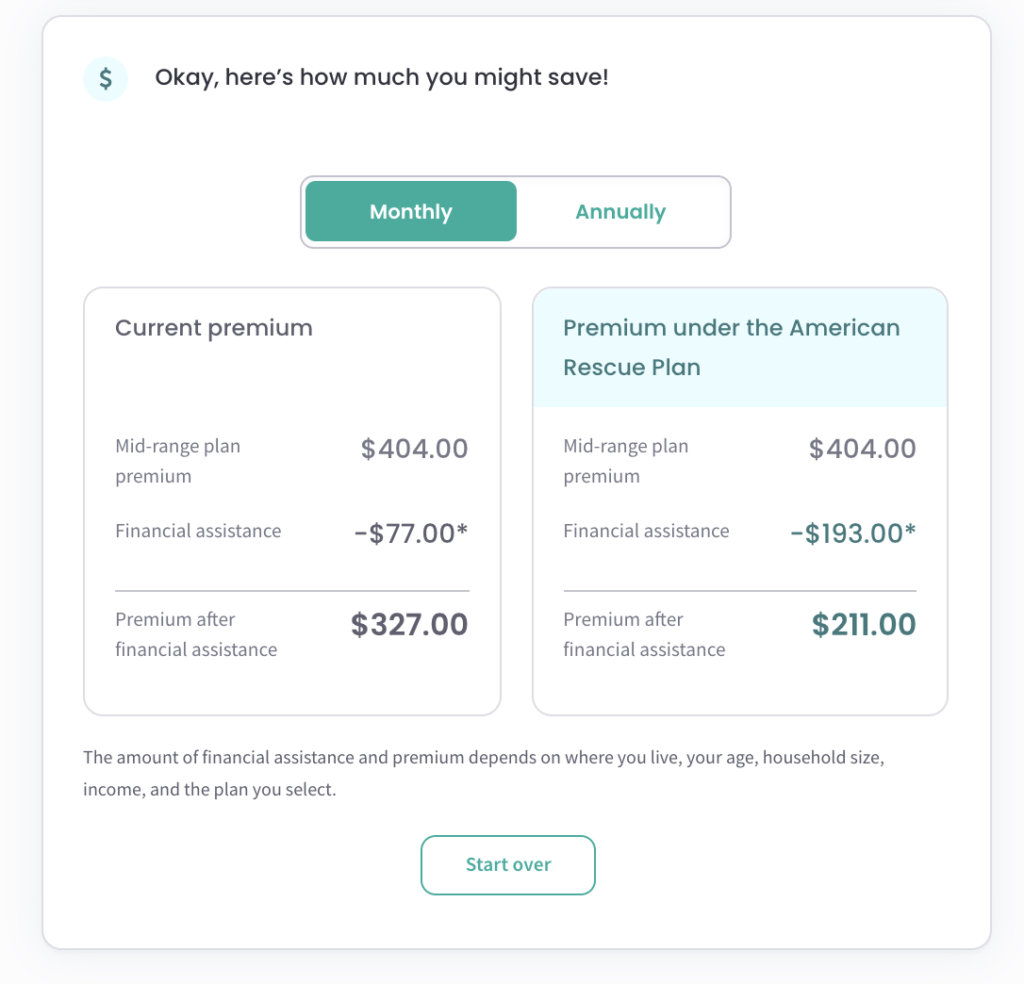Switch to Monthly view
The height and width of the screenshot is (984, 1024).
(411, 212)
